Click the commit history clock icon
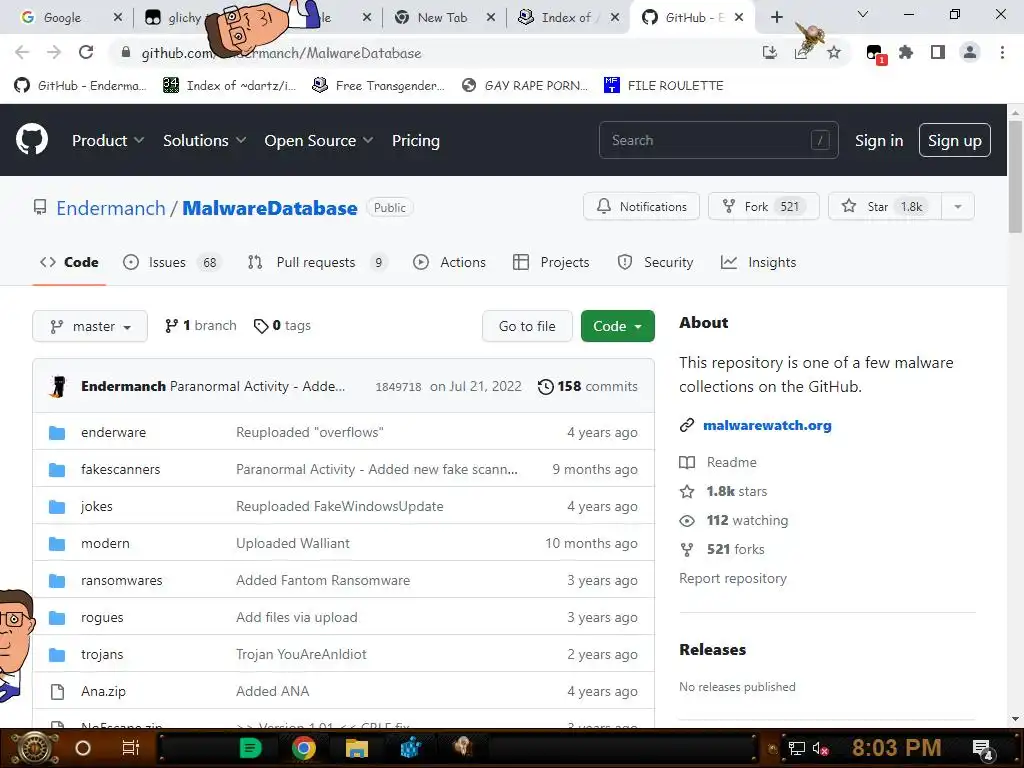This screenshot has height=768, width=1024. 545,387
